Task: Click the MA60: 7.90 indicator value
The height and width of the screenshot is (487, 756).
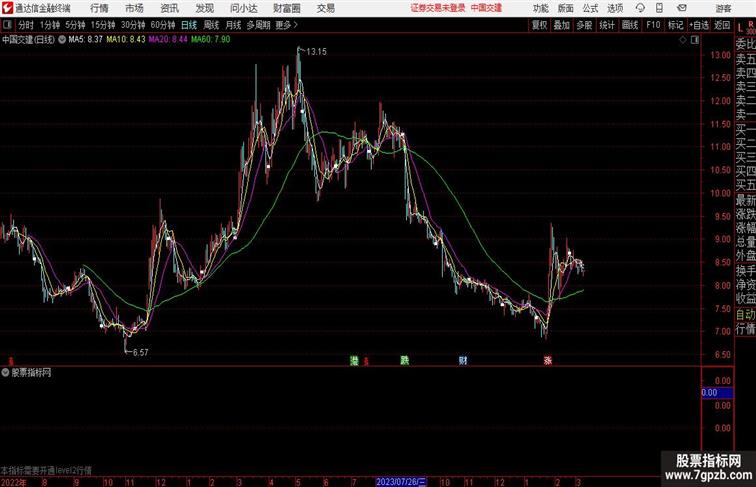Action: [211, 40]
